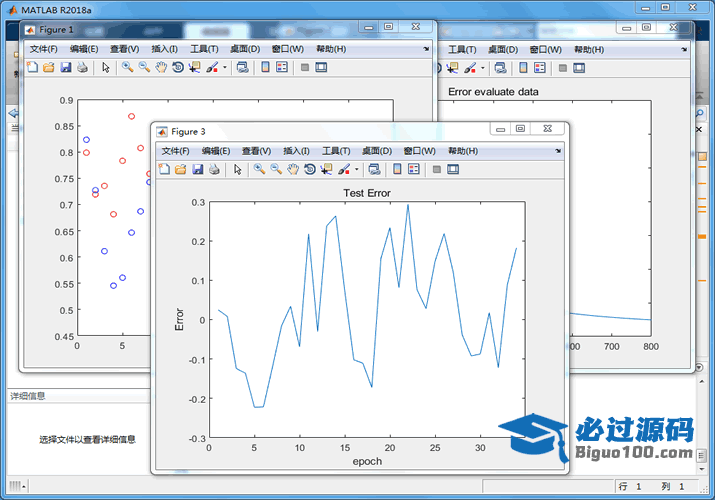Viewport: 715px width, 500px height.
Task: Insert a legend in Figure 3
Action: (x=414, y=170)
